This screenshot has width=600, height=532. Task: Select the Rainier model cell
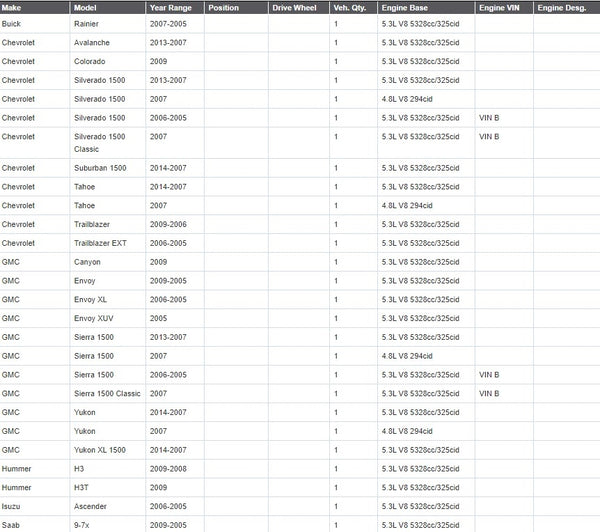87,24
